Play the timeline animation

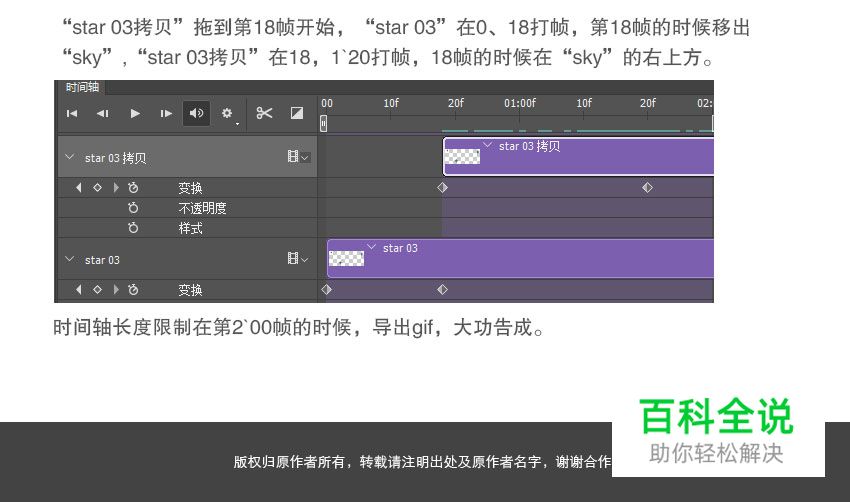pyautogui.click(x=135, y=113)
